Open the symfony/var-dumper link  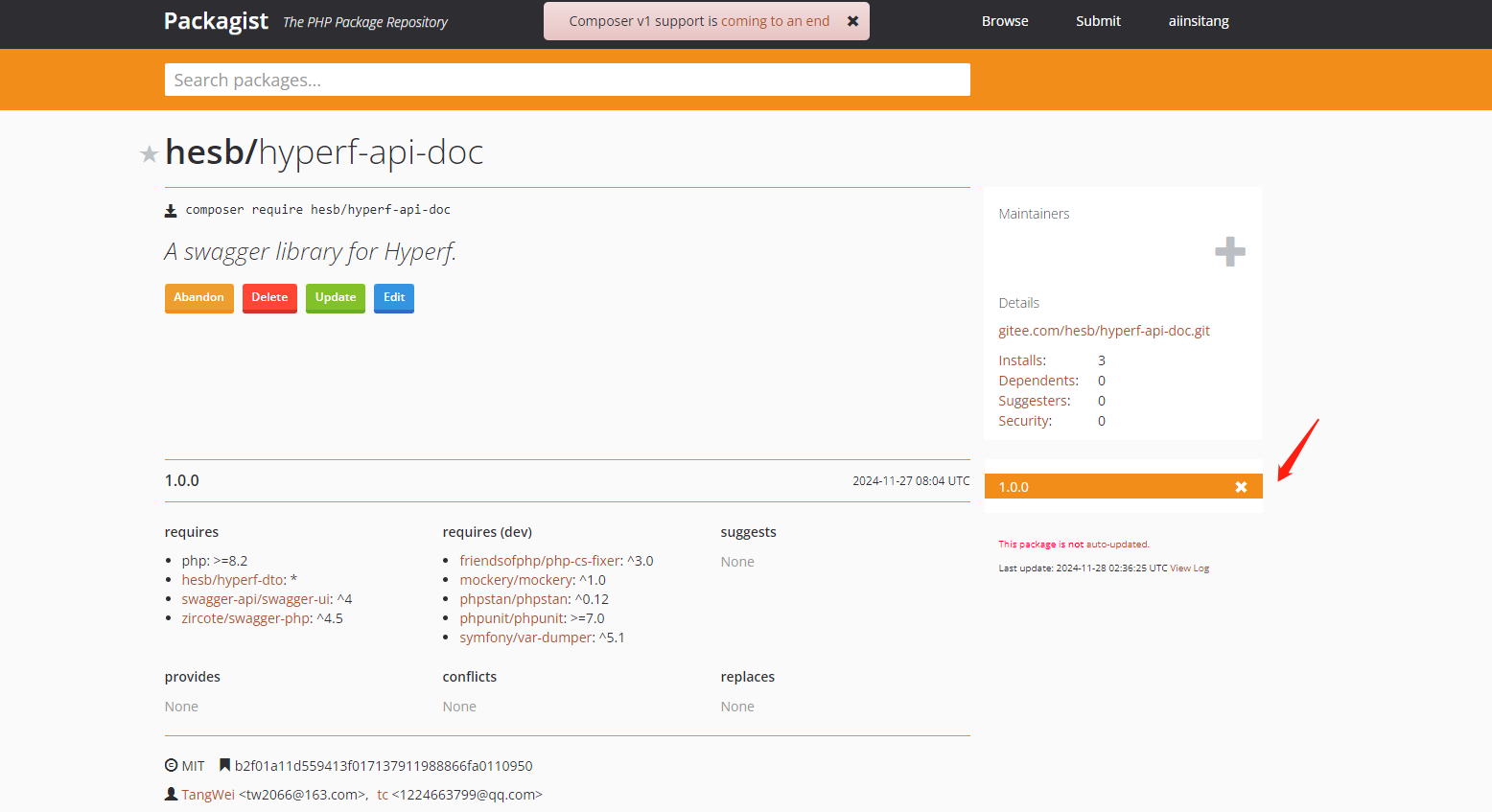pos(526,638)
